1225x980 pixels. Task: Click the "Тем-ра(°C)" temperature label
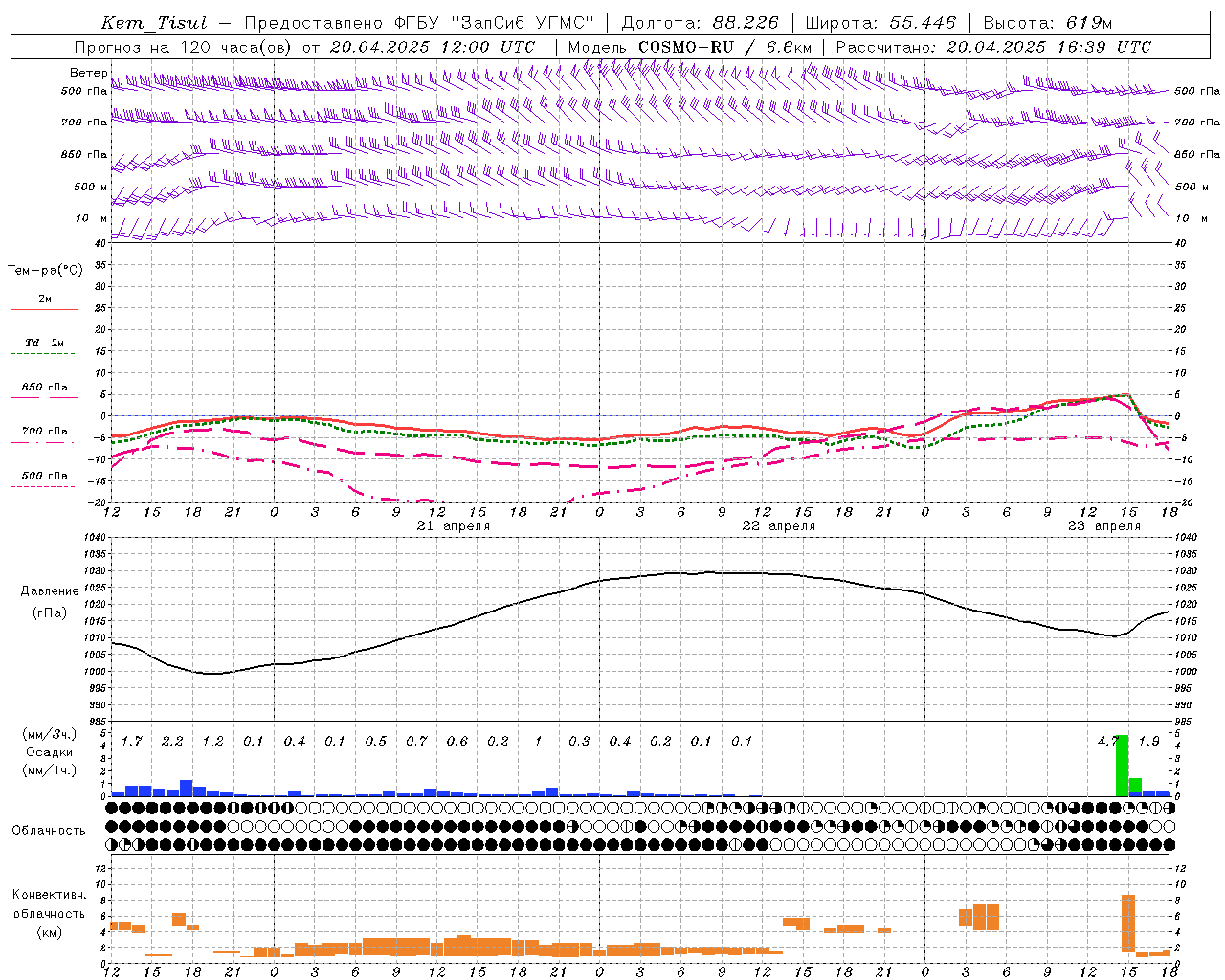[x=45, y=271]
